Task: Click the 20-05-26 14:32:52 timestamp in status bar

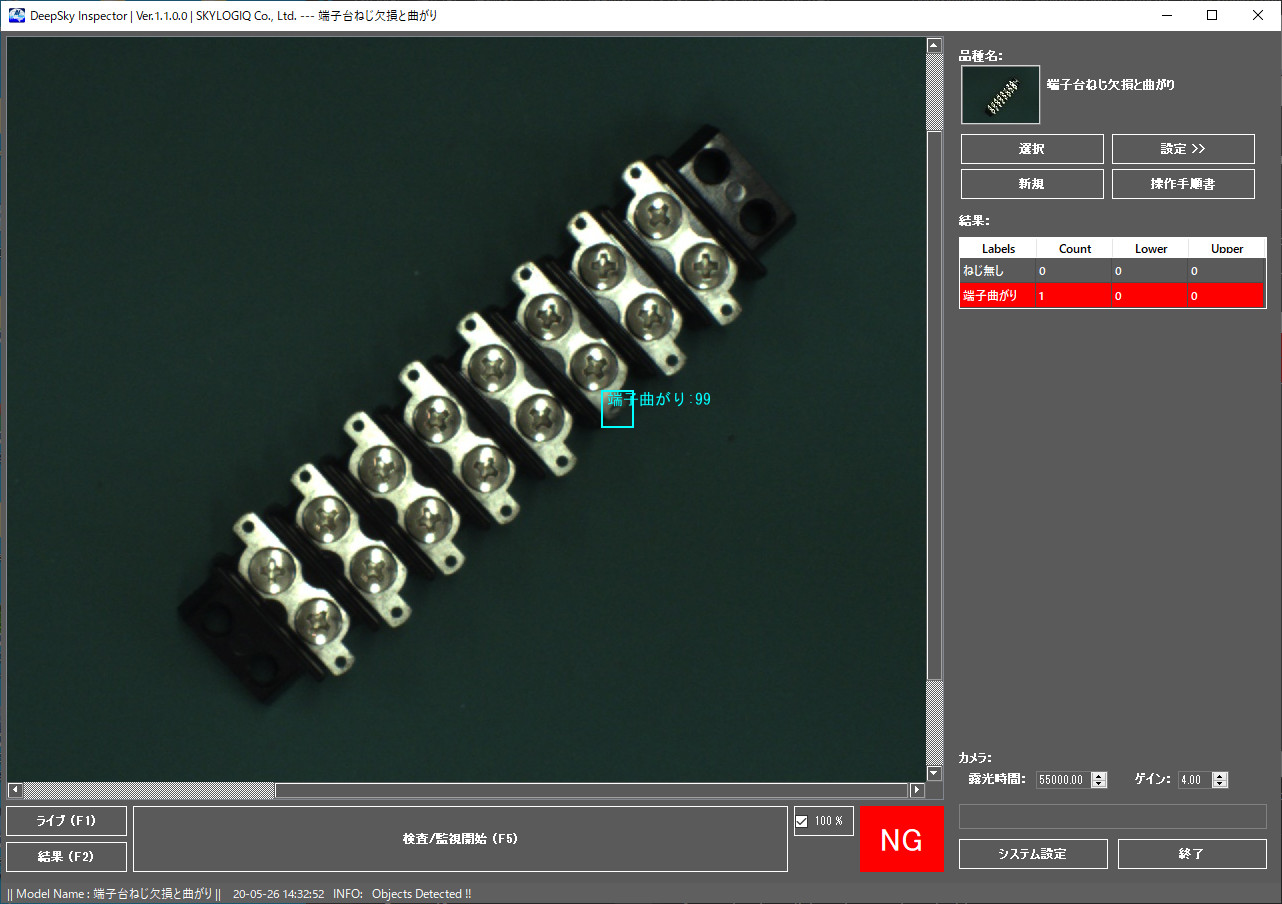Action: point(278,894)
